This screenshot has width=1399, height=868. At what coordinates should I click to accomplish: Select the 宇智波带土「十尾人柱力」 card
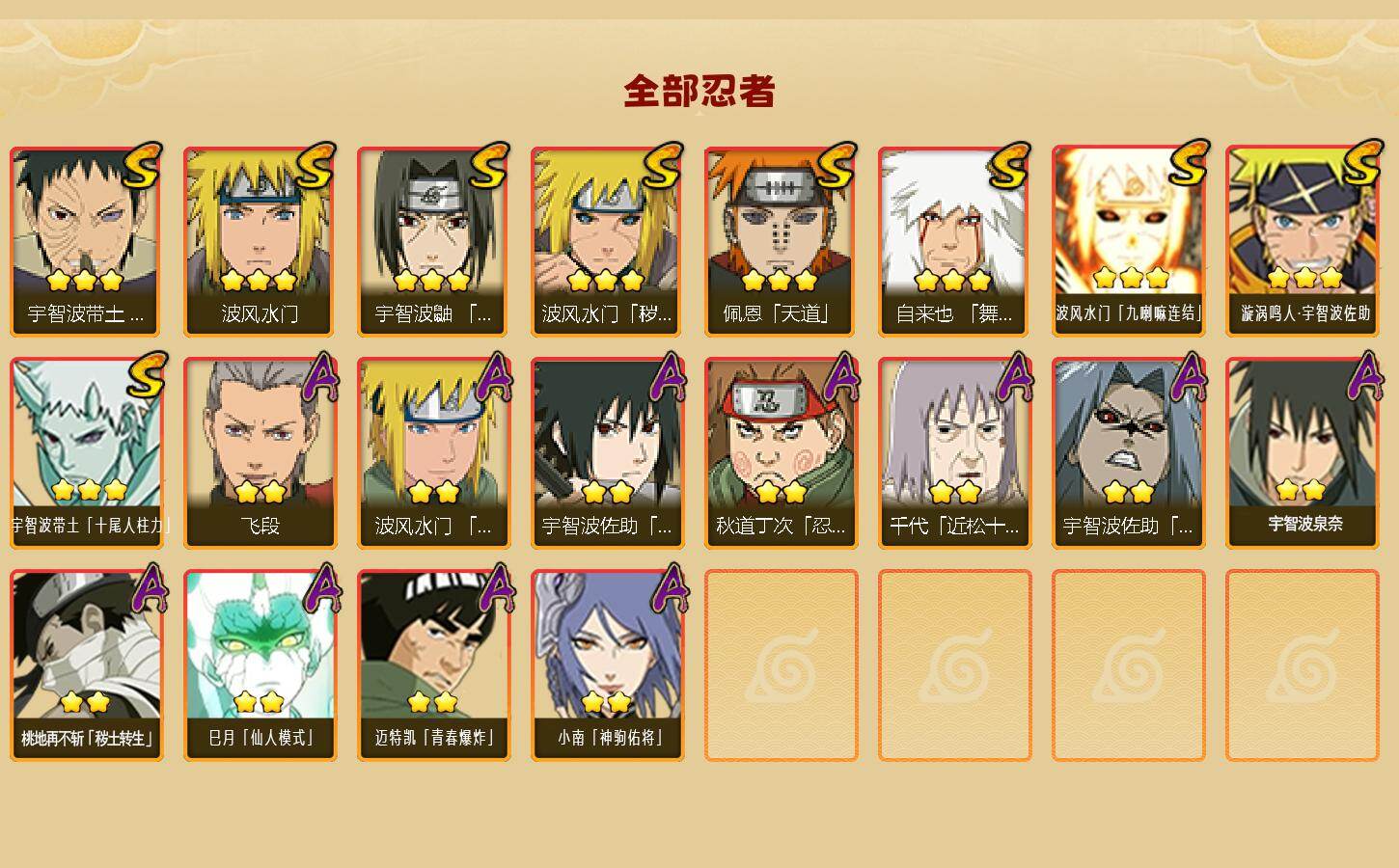click(x=87, y=453)
